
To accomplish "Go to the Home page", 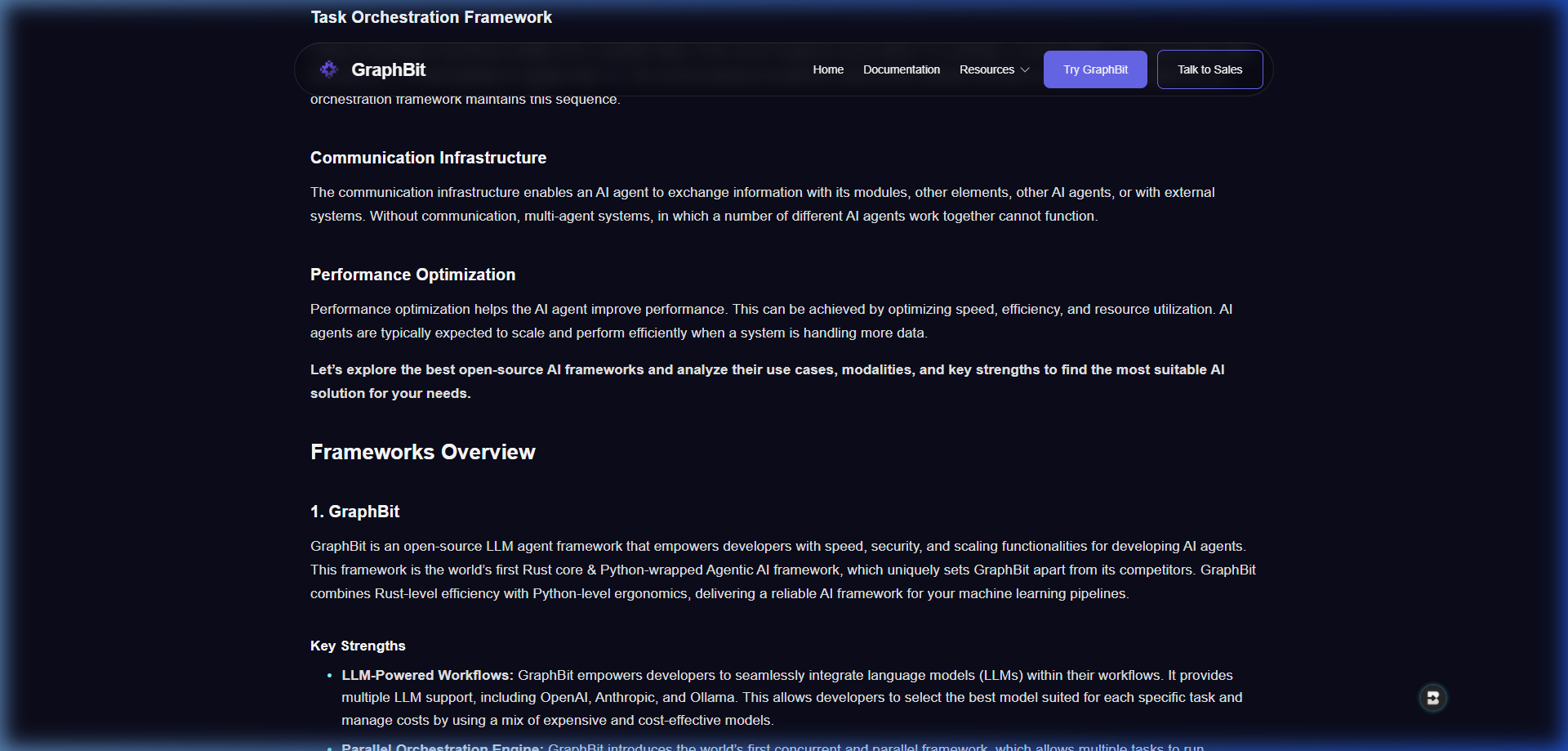I will pos(828,69).
